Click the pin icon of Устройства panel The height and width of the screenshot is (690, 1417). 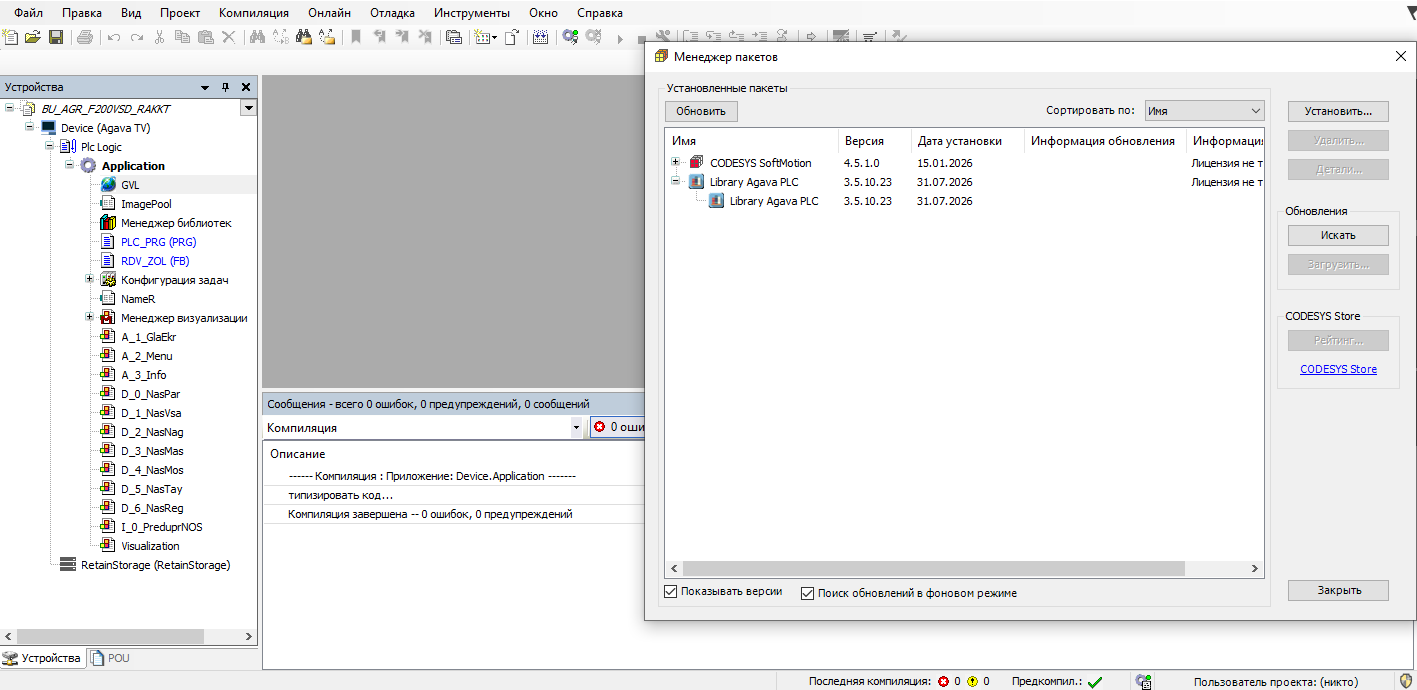(x=226, y=87)
